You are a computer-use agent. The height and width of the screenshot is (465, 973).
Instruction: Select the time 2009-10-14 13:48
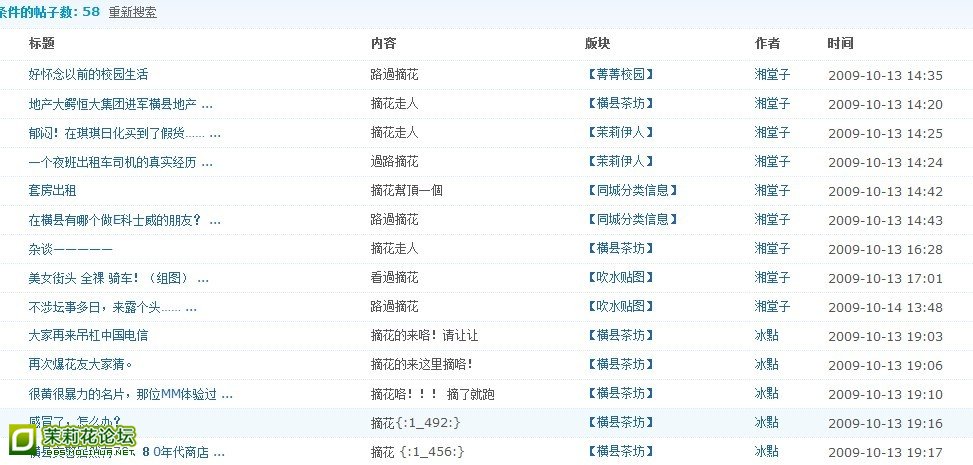click(886, 307)
